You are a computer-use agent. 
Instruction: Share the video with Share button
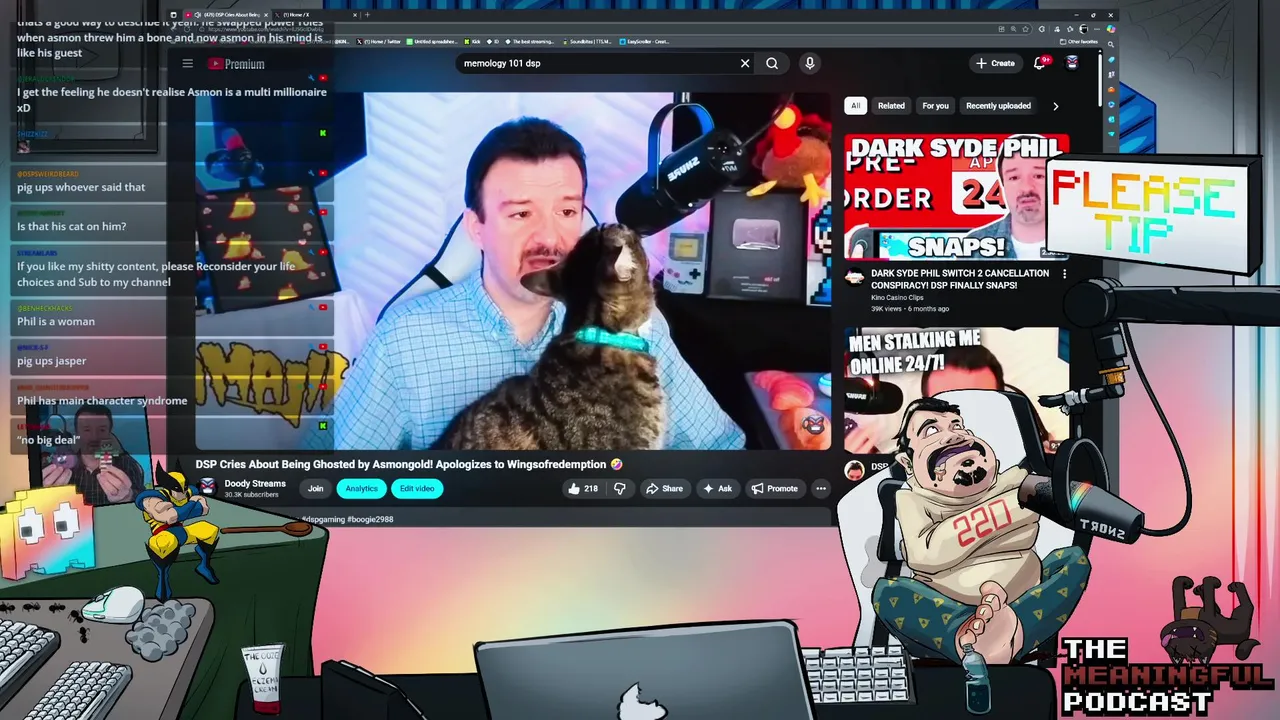(664, 489)
